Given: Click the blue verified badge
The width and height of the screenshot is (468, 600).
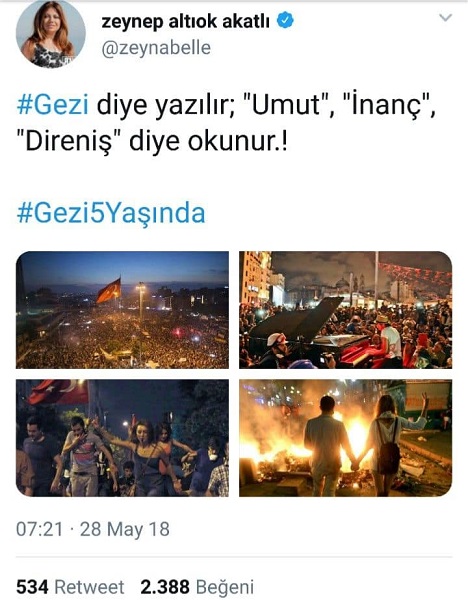Looking at the screenshot, I should (x=285, y=20).
